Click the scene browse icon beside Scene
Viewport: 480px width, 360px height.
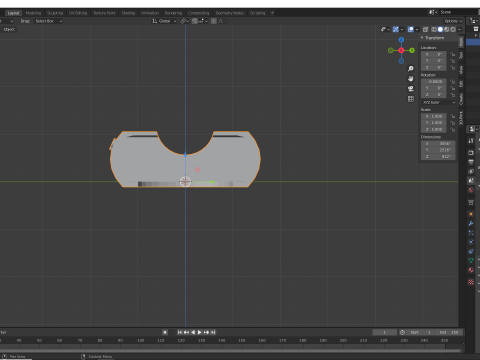[433, 12]
